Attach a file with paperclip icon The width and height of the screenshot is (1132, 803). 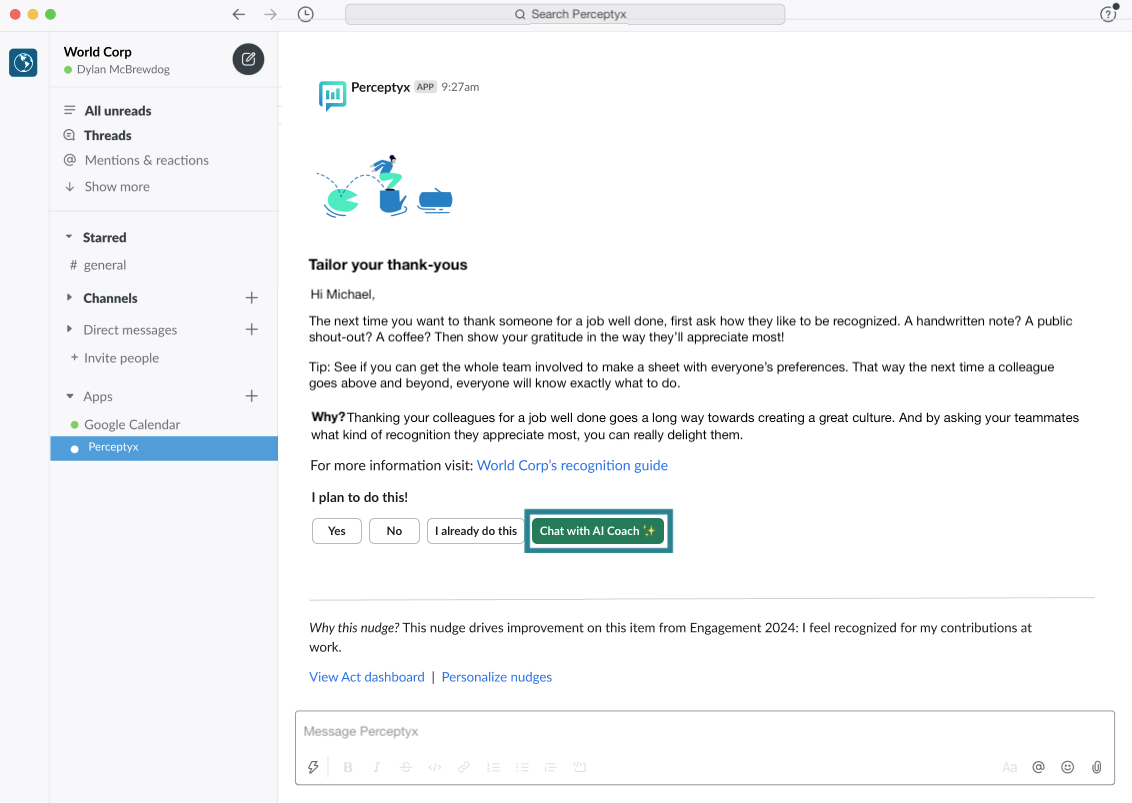(x=1097, y=767)
